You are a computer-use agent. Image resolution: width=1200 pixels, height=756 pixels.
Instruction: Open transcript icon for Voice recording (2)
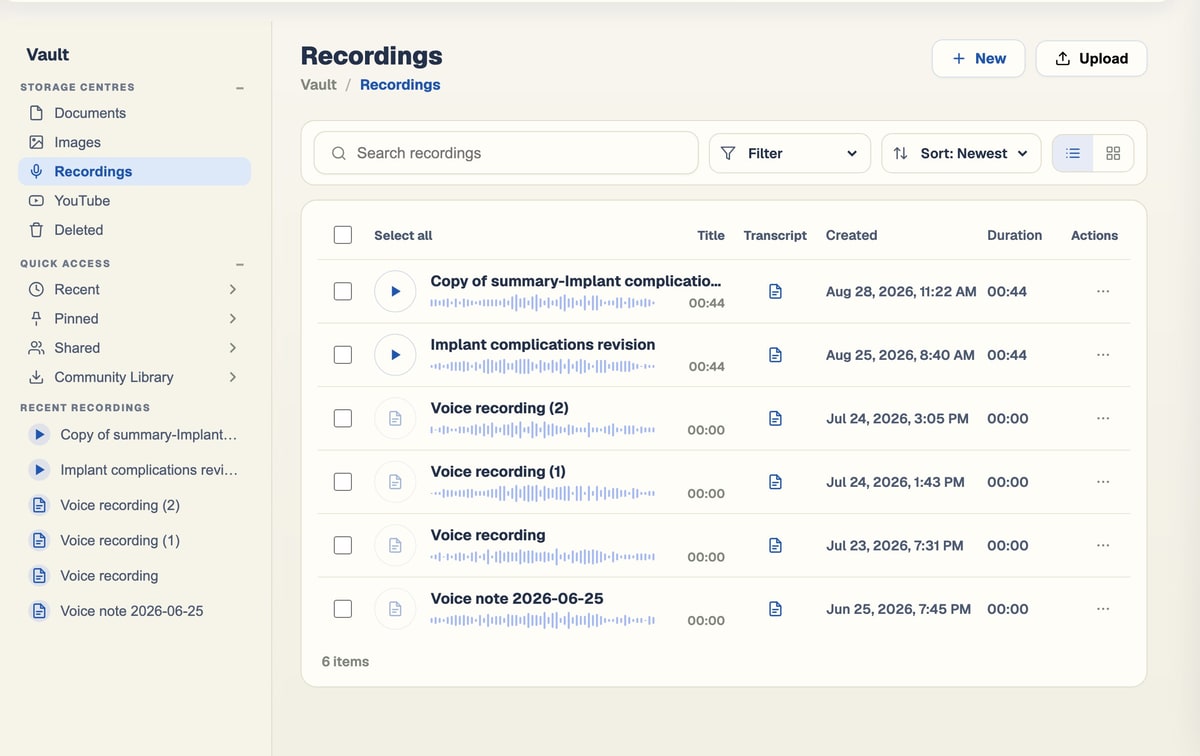click(775, 418)
